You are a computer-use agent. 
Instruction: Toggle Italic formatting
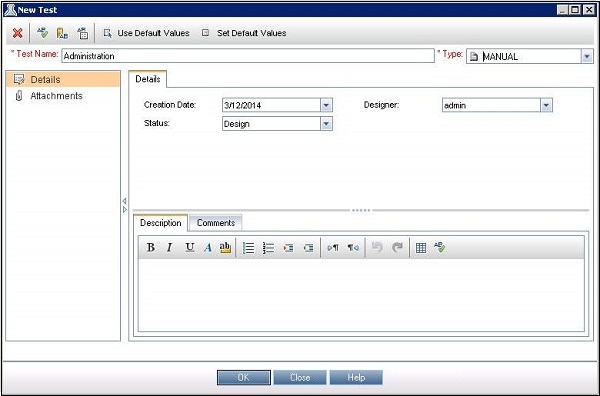tap(169, 248)
